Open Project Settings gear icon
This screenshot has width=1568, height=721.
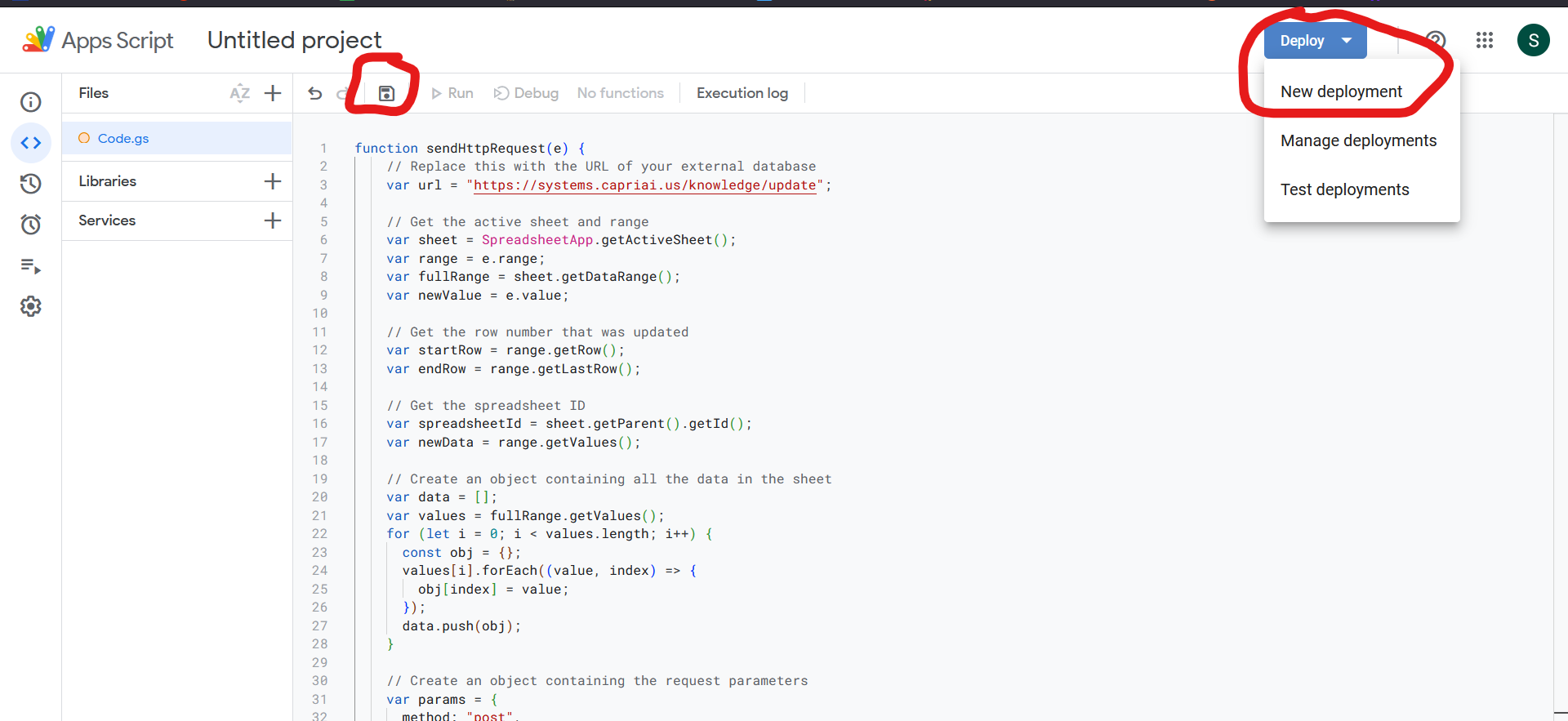(x=31, y=306)
